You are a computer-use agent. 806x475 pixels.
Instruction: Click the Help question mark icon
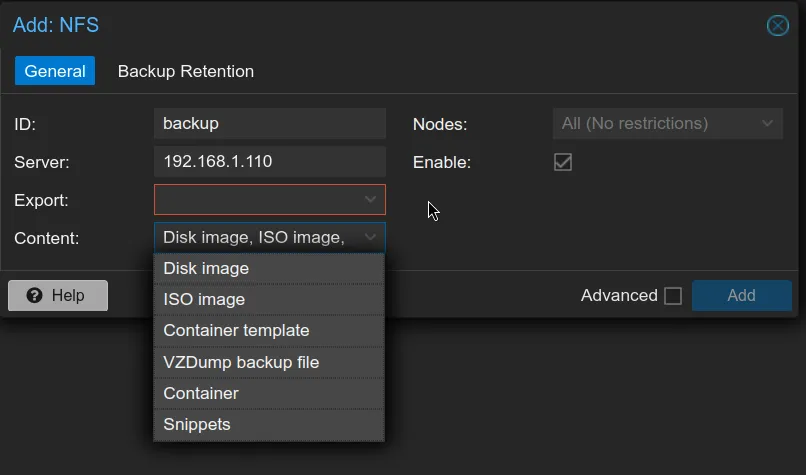pos(35,296)
